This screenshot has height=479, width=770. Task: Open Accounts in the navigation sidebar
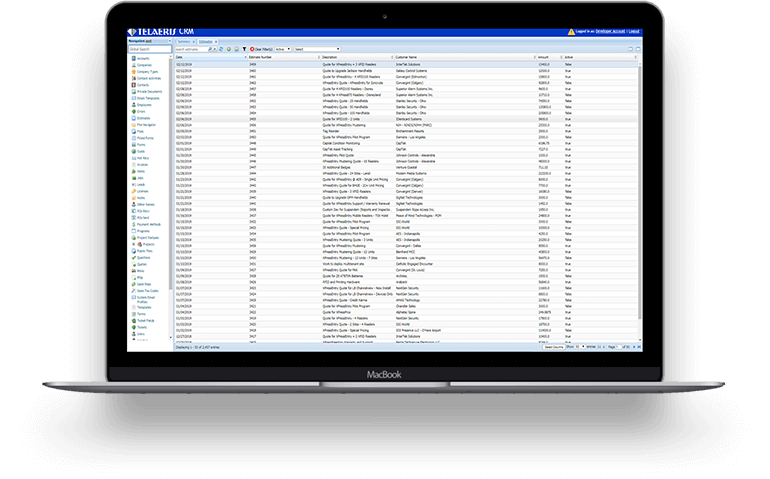(x=143, y=58)
